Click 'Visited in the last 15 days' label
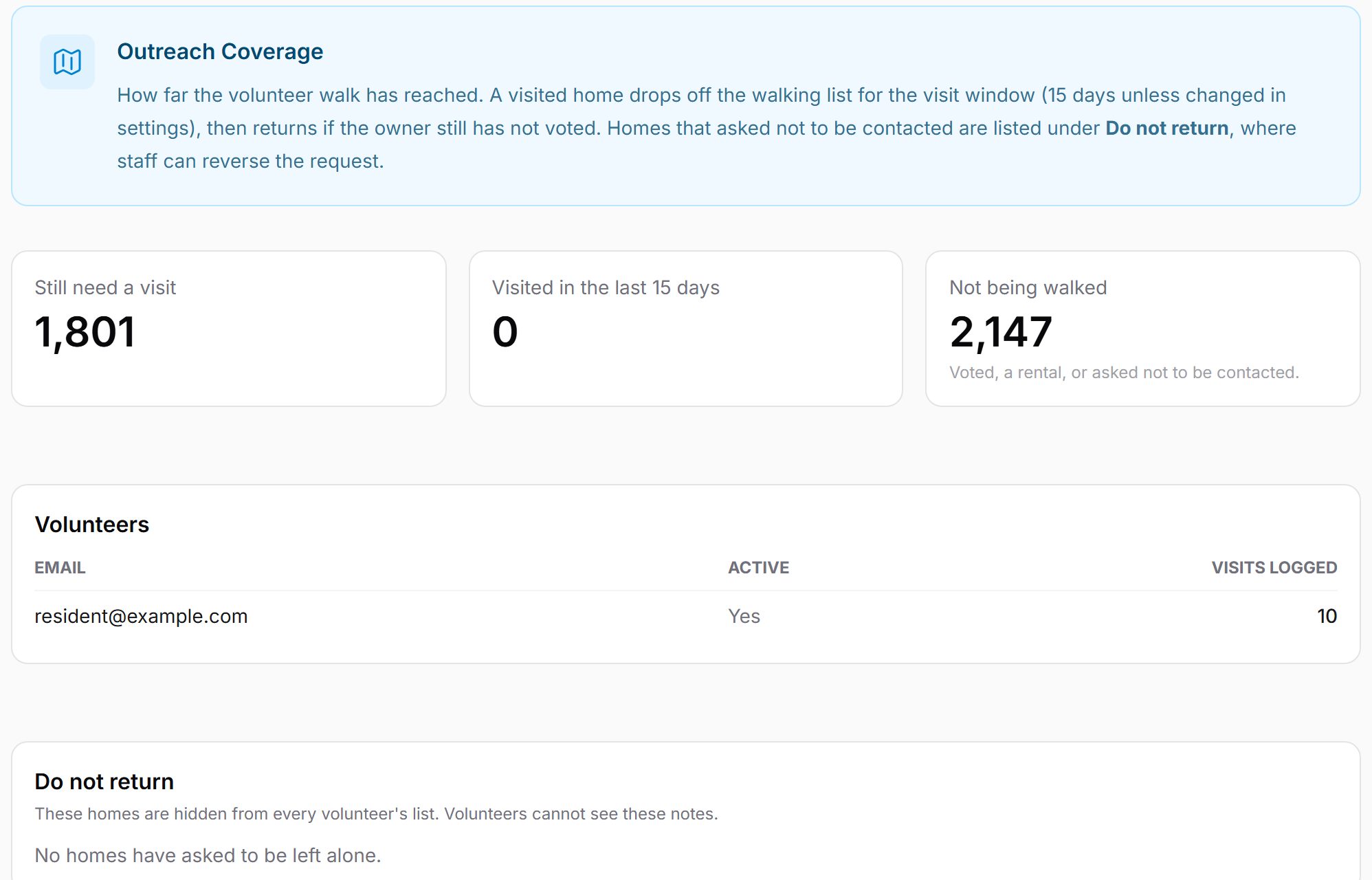This screenshot has height=880, width=1372. (x=606, y=287)
